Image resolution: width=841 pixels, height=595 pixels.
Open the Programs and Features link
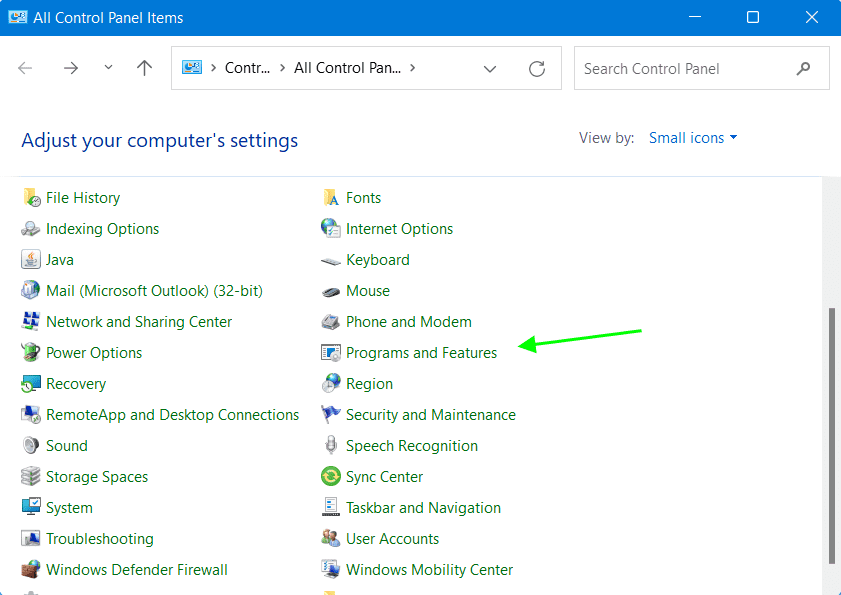click(x=422, y=352)
